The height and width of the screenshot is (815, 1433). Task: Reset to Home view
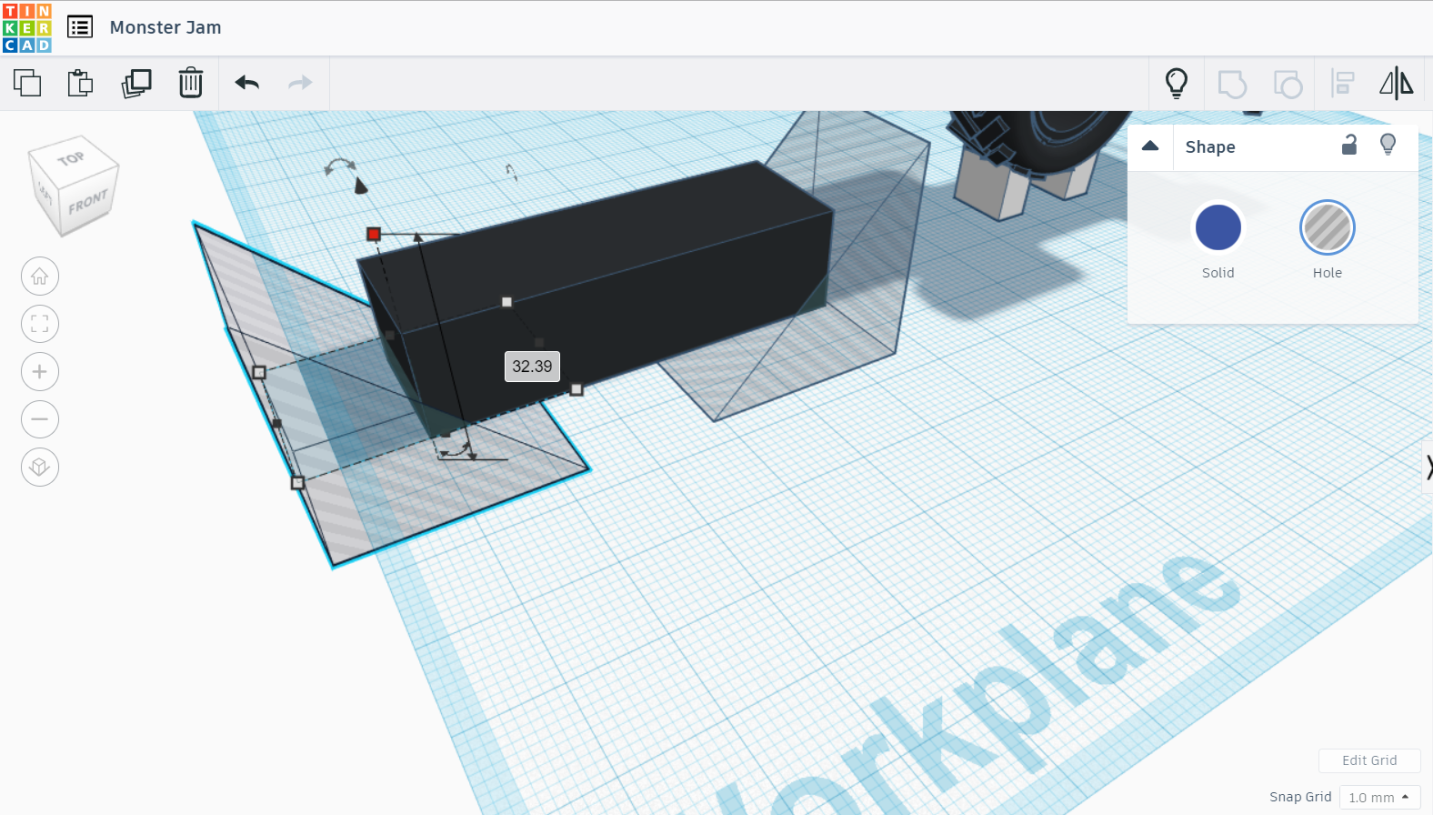pos(40,276)
